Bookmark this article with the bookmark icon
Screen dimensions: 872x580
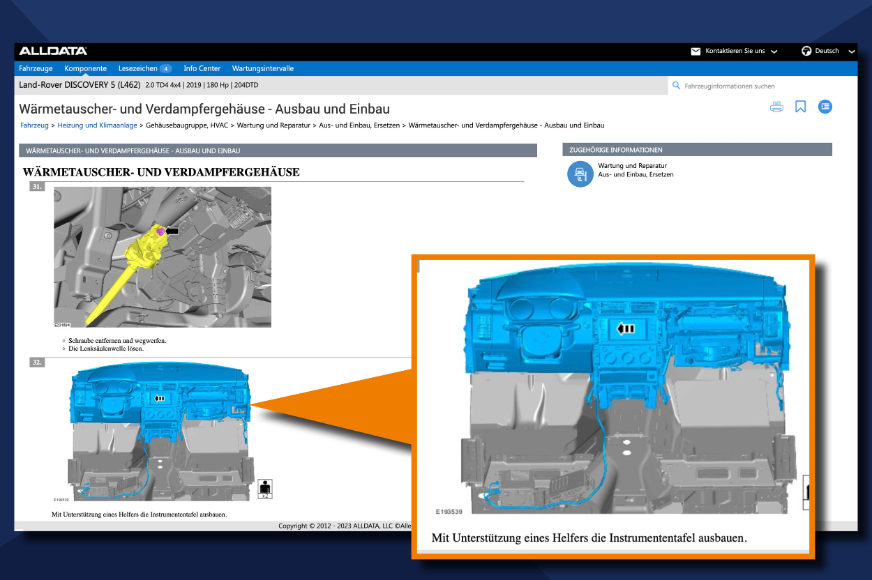(800, 107)
